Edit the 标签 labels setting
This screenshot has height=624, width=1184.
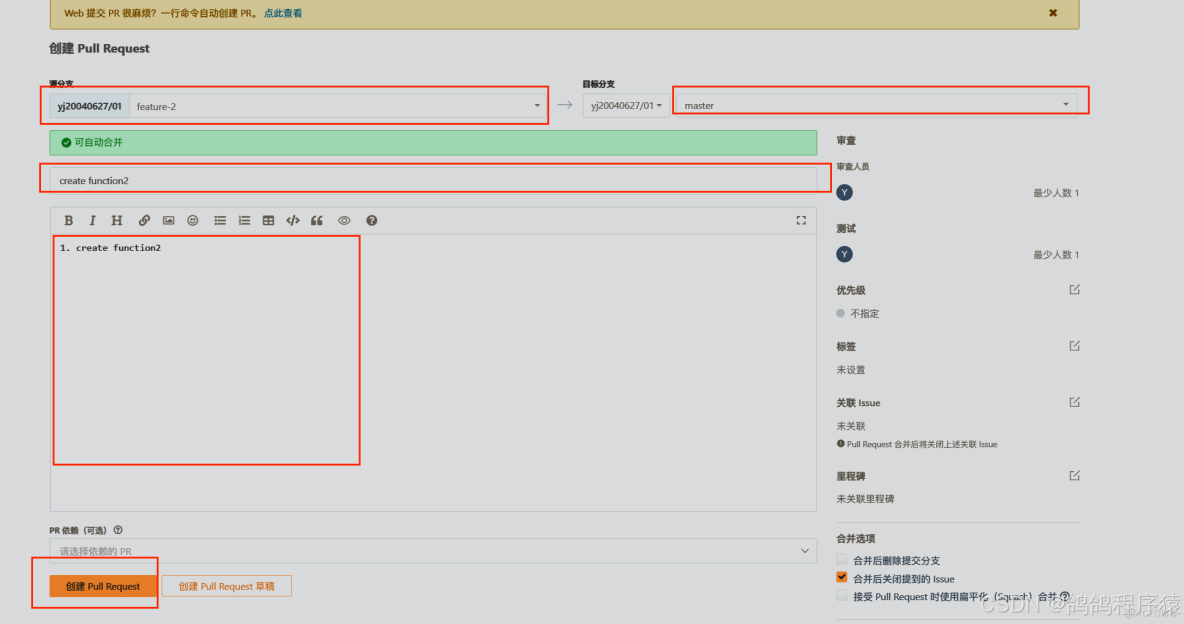(x=1075, y=346)
